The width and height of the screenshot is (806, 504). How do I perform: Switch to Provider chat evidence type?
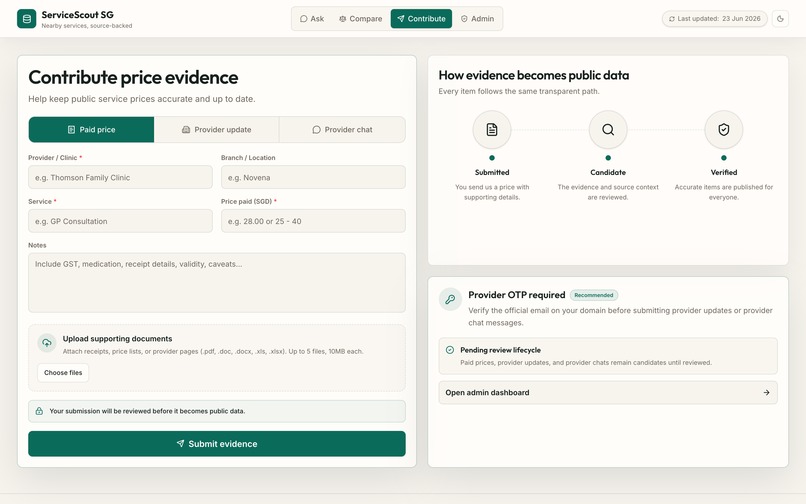coord(342,130)
